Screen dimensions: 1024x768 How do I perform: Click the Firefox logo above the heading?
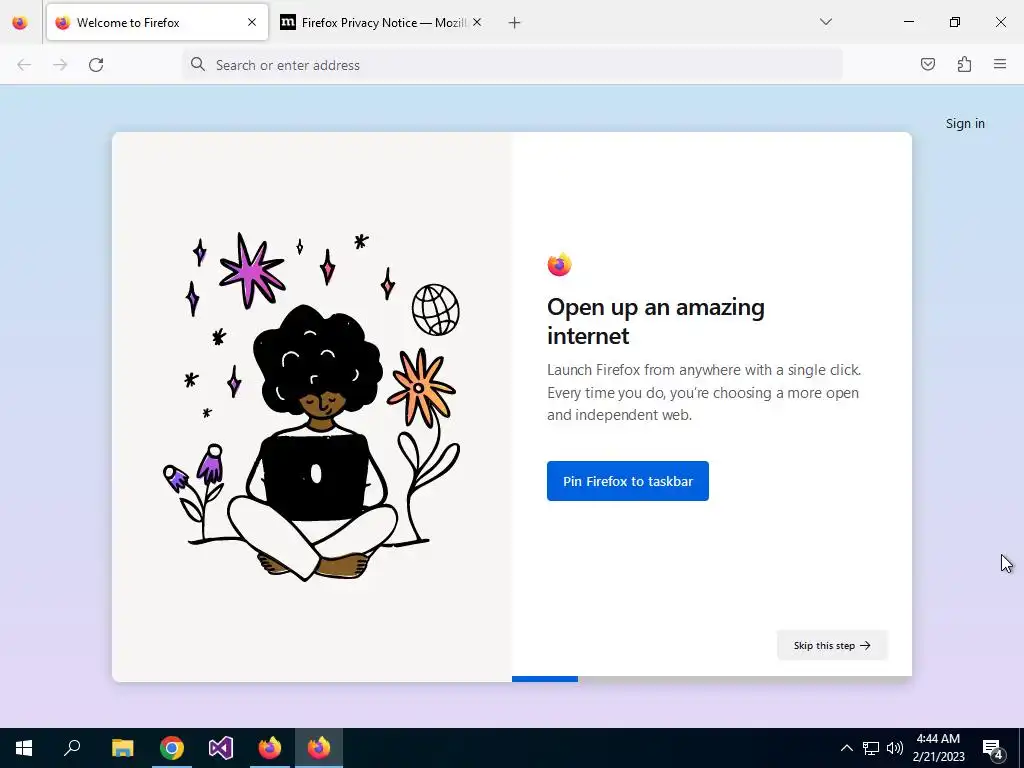[560, 264]
